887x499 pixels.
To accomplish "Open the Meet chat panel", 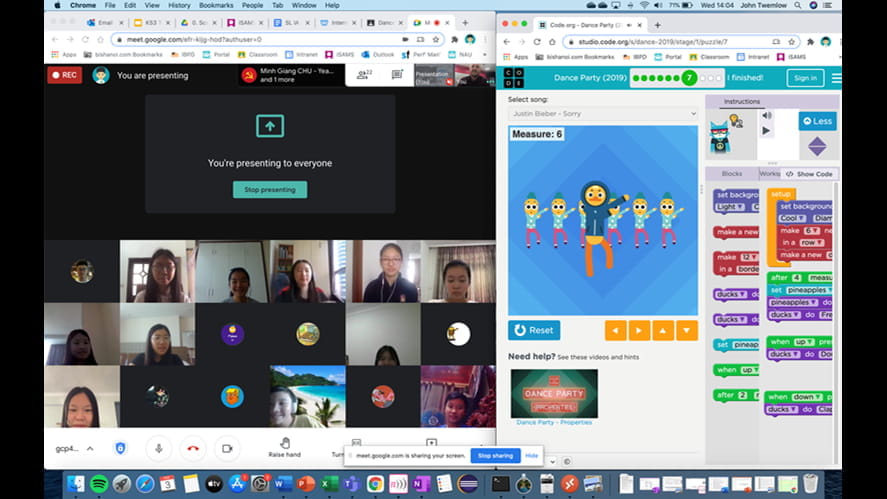I will (x=397, y=75).
